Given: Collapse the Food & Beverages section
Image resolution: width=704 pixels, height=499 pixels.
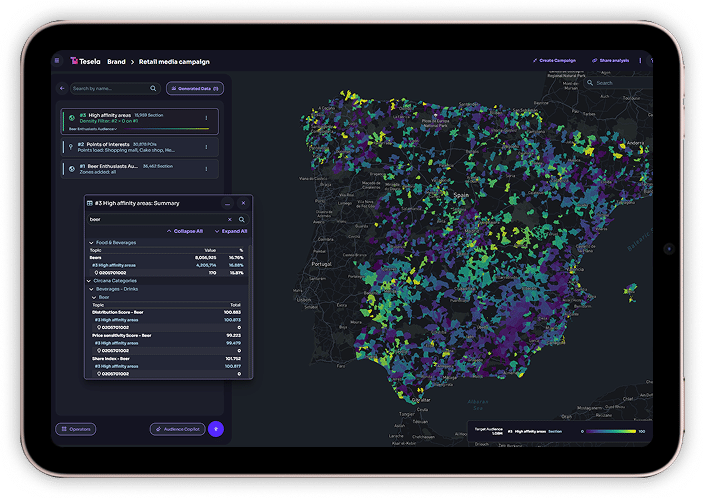Looking at the screenshot, I should pos(89,242).
